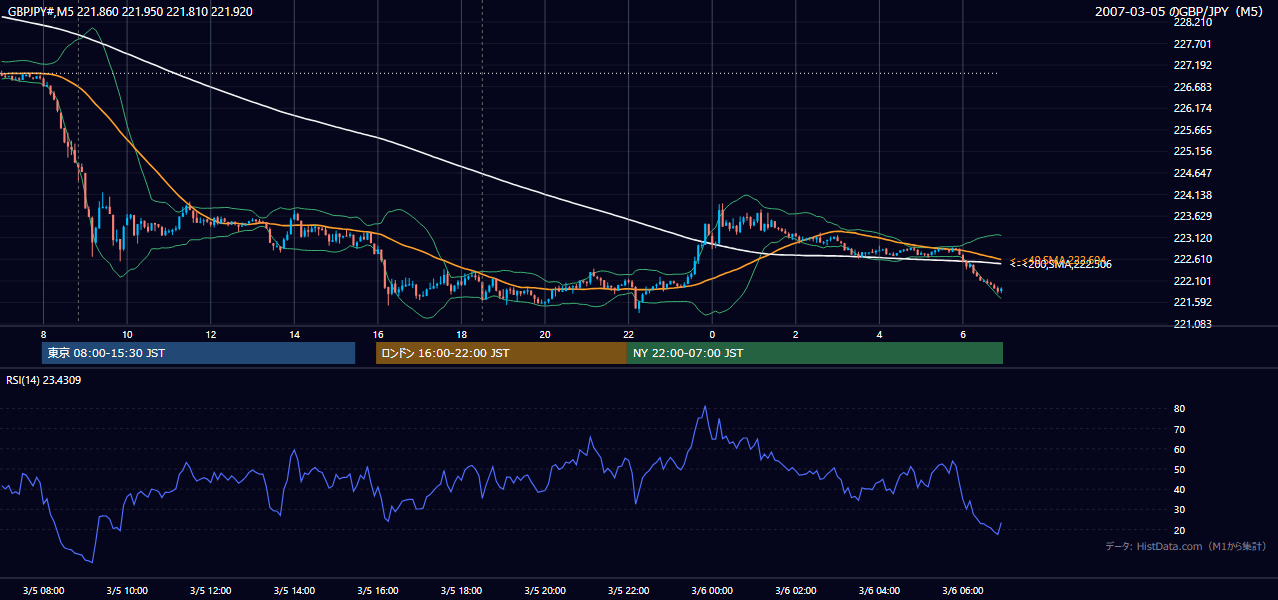1278x600 pixels.
Task: Click RSI scale value 20 on right axis
Action: (x=1180, y=530)
